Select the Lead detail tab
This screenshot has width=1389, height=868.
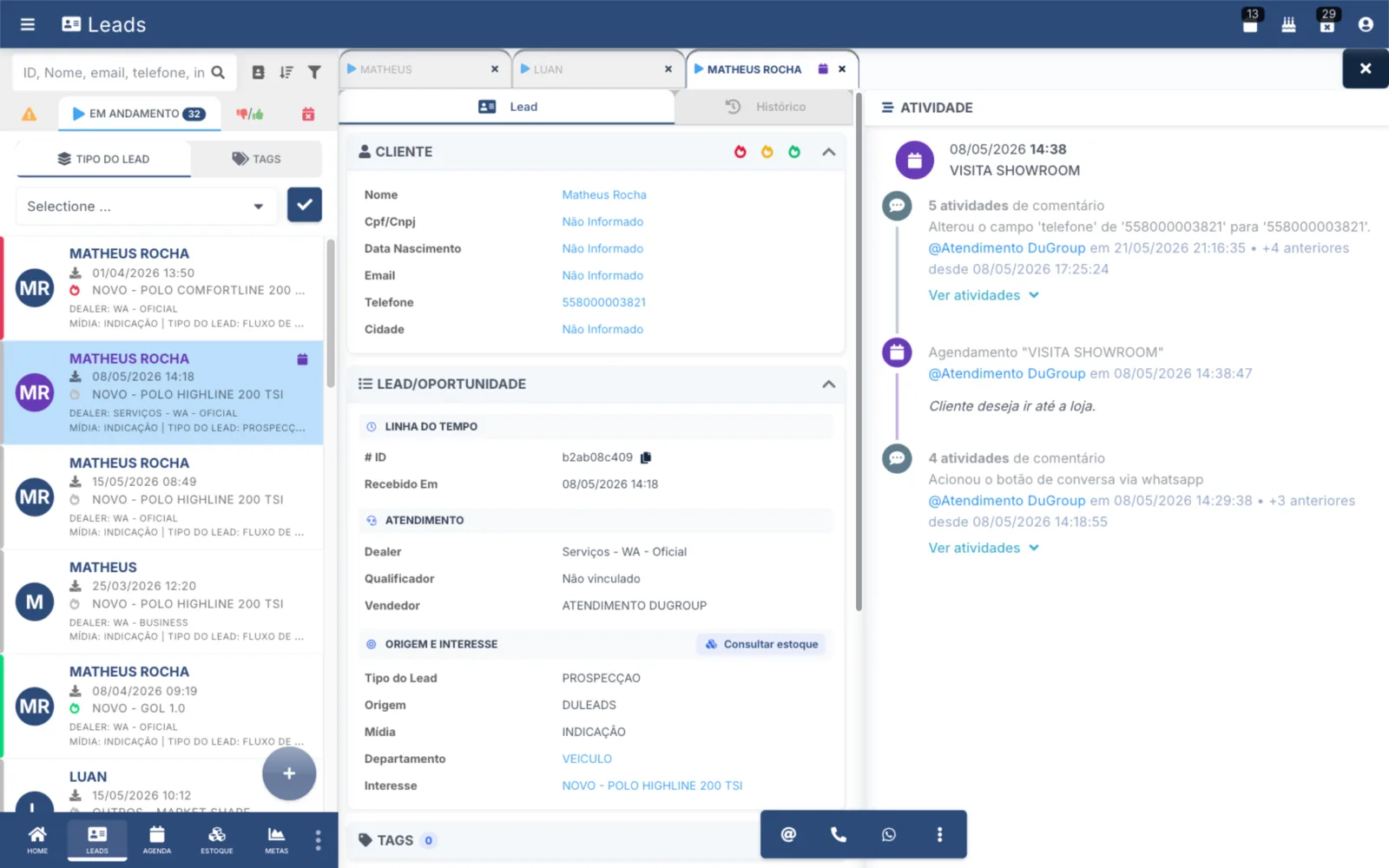(x=507, y=107)
